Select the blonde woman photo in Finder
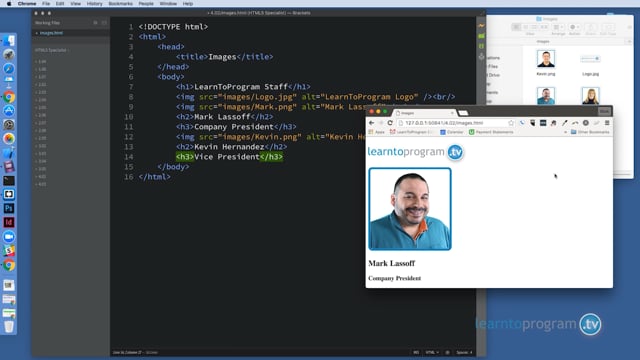The width and height of the screenshot is (640, 360). (x=590, y=96)
